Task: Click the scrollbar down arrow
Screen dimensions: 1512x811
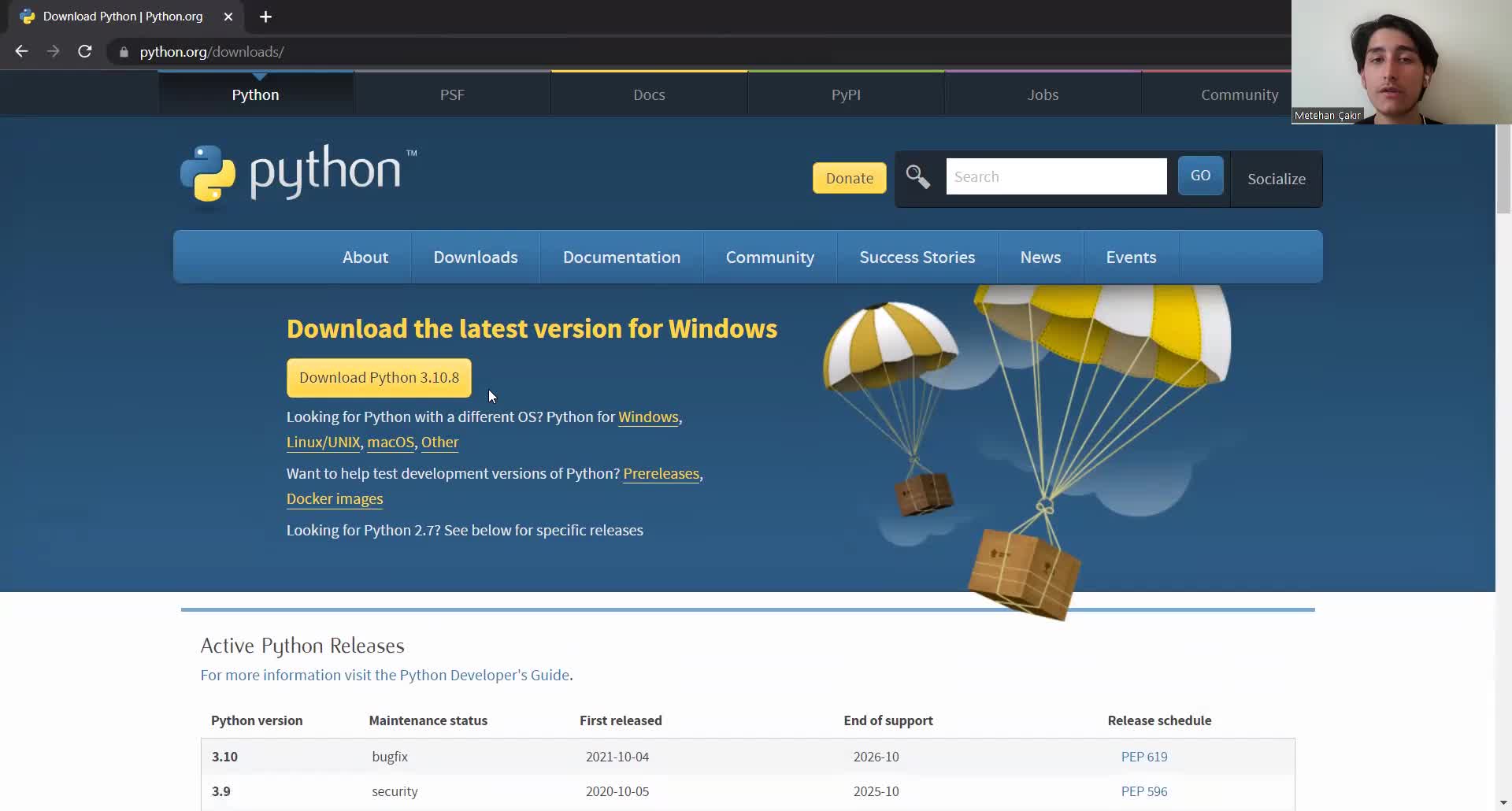Action: point(1503,802)
